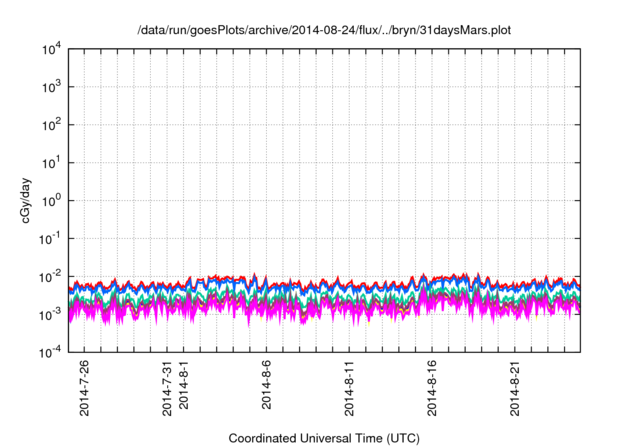640x448 pixels.
Task: Select the cGy/day y-axis label
Action: [26, 200]
